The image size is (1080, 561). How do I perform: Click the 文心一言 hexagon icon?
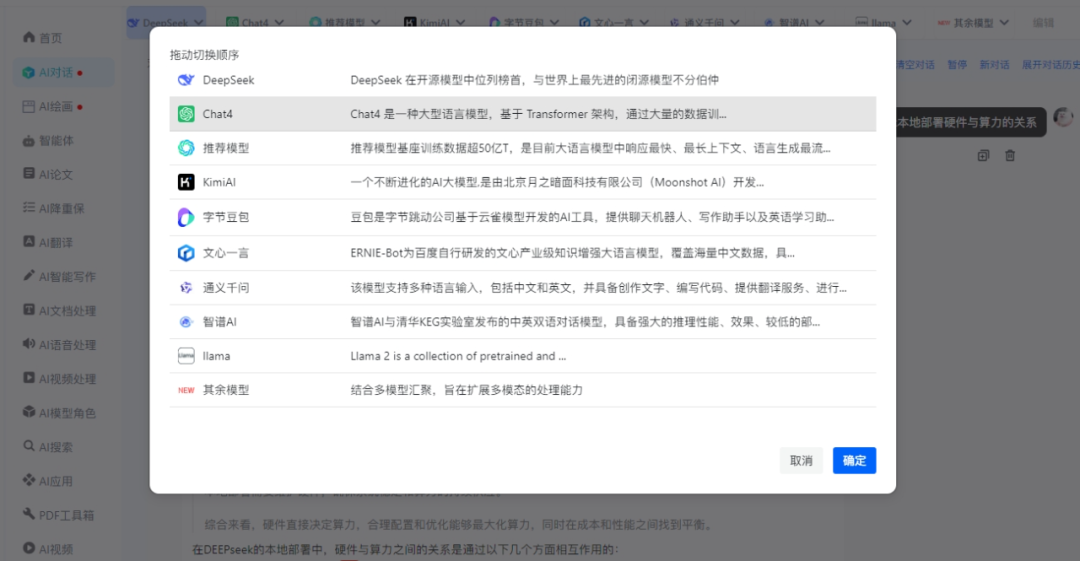(186, 253)
